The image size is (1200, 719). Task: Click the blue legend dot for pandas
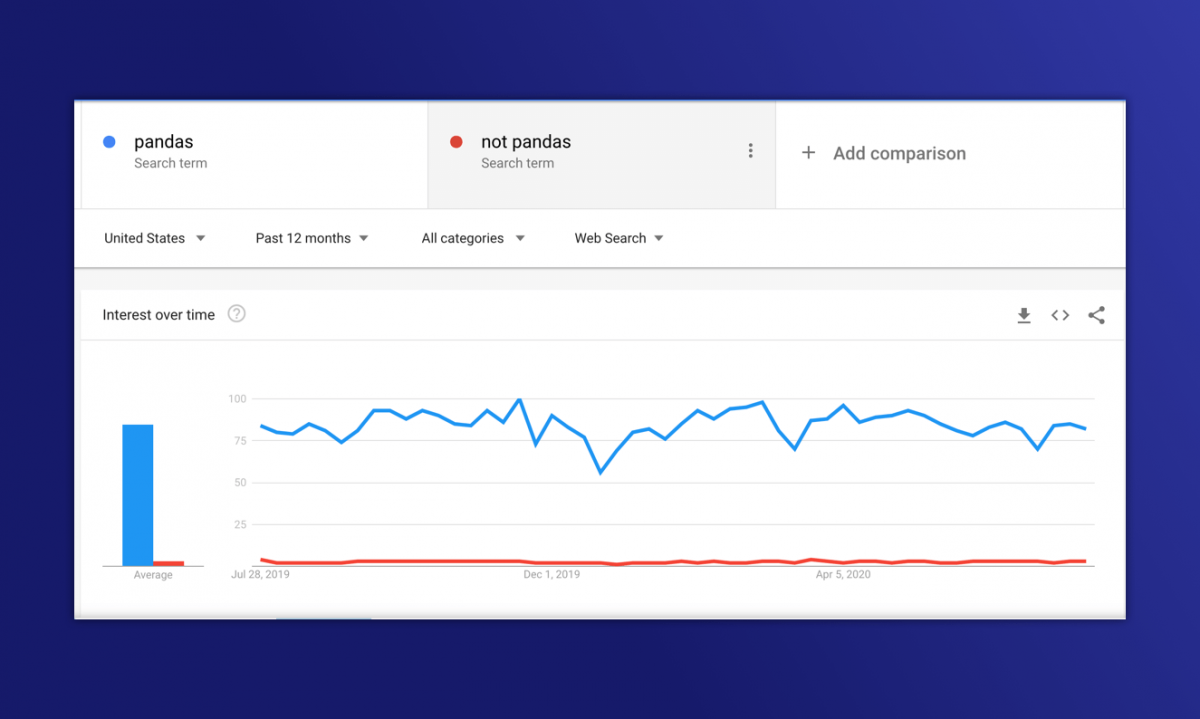click(x=108, y=142)
